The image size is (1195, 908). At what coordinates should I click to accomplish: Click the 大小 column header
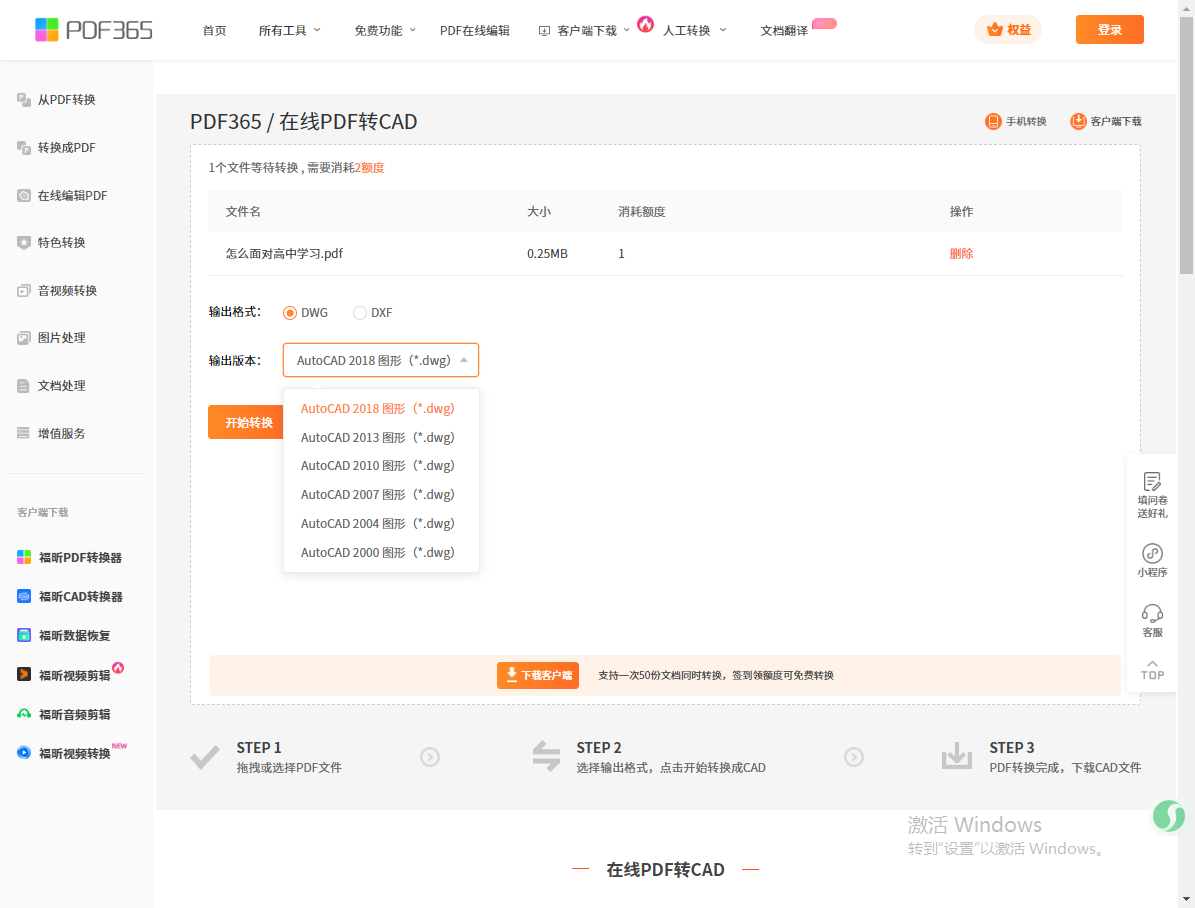(x=539, y=212)
